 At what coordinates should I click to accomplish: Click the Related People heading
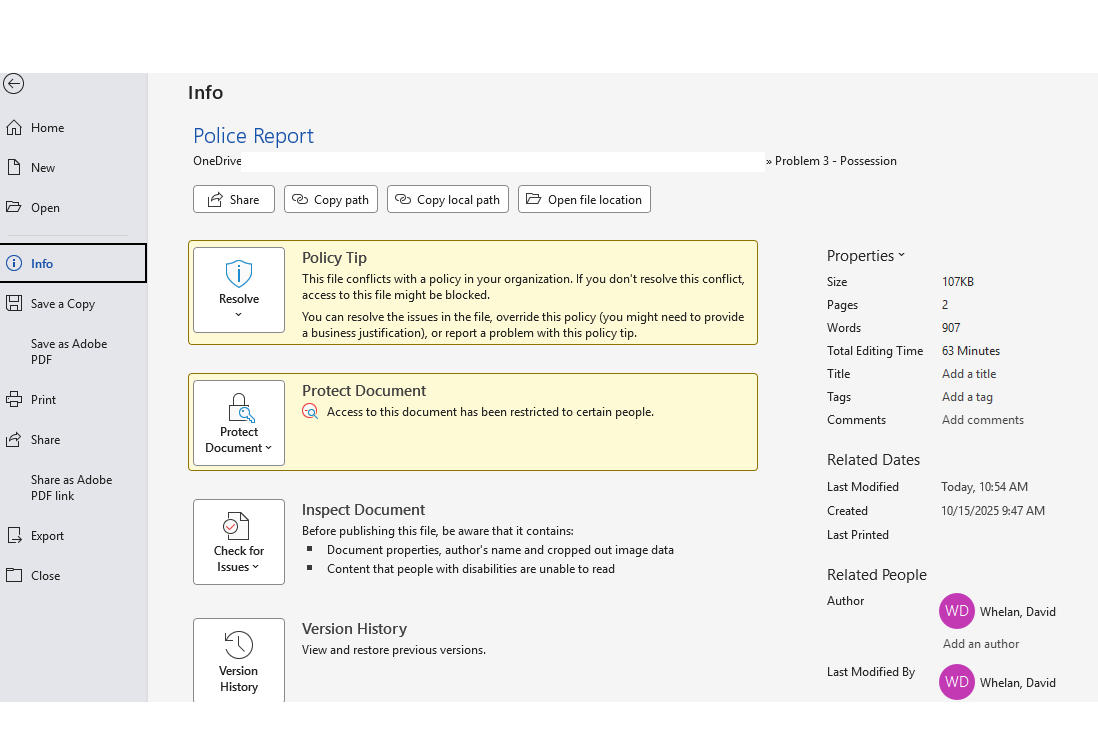tap(877, 575)
